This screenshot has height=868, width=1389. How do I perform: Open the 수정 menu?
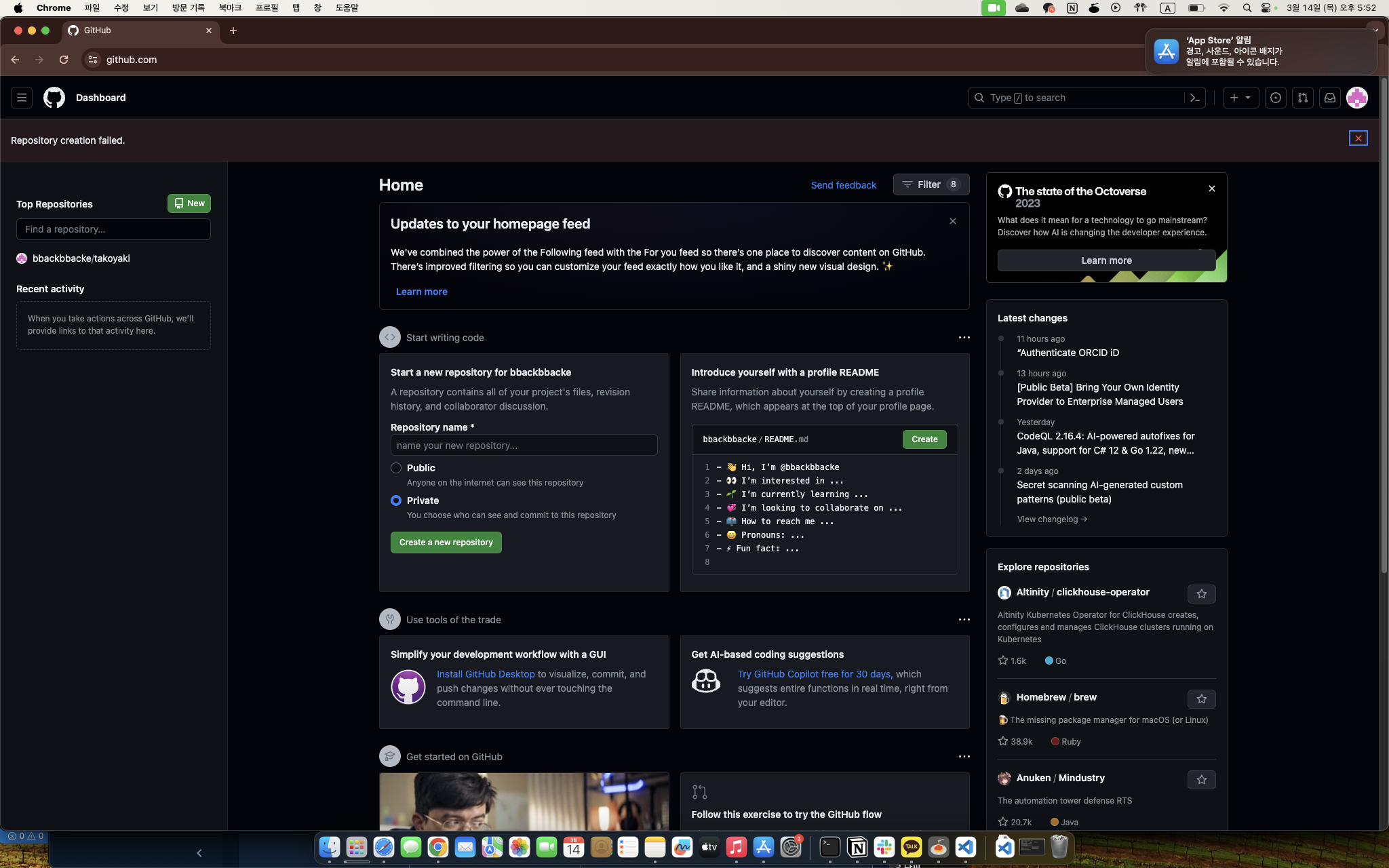coord(121,8)
